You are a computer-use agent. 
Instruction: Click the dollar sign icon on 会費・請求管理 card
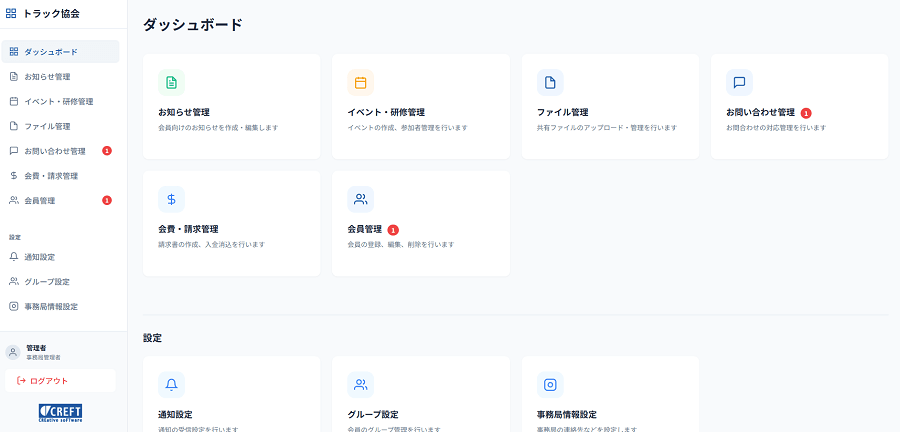click(x=171, y=199)
